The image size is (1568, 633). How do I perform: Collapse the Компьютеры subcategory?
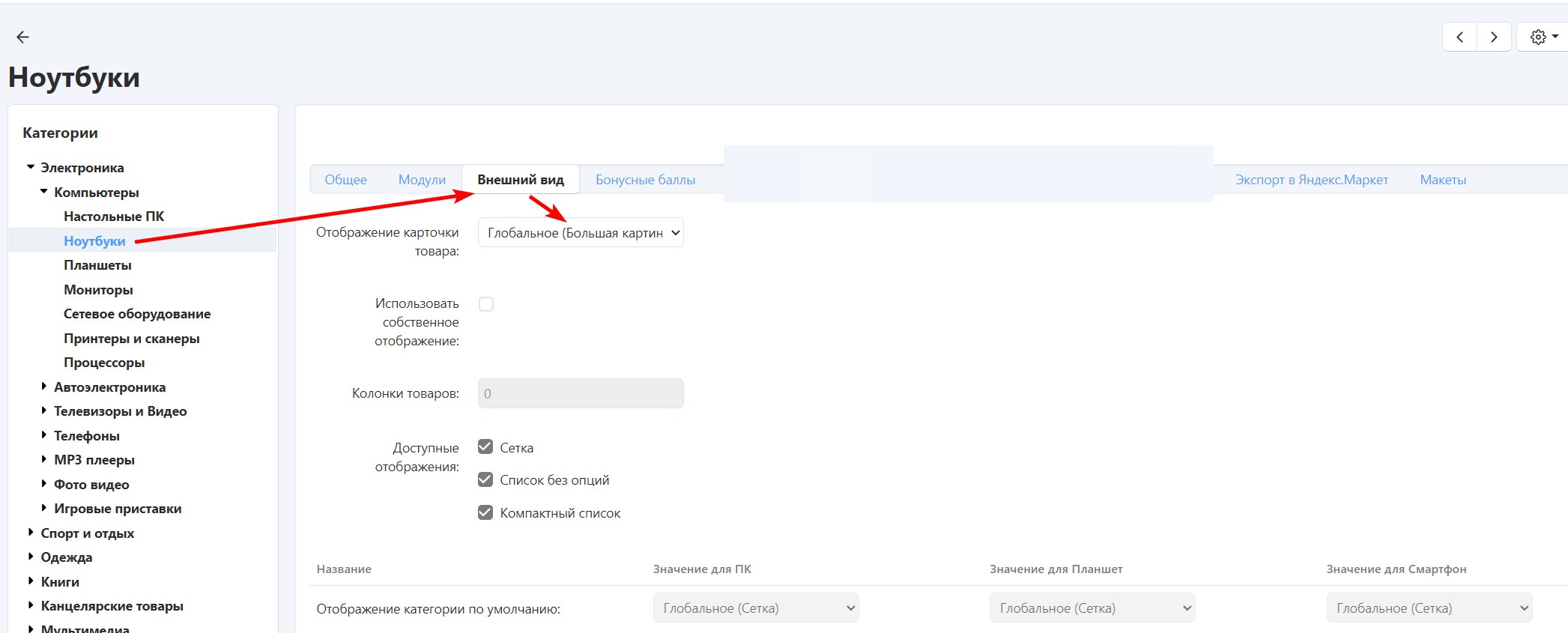(x=44, y=192)
